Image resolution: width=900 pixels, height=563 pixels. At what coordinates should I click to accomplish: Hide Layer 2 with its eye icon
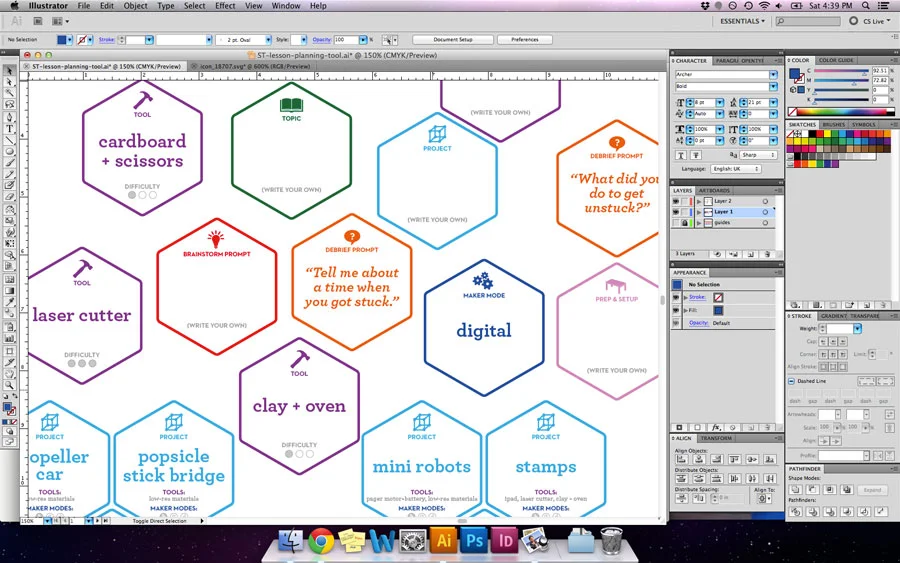[x=676, y=201]
